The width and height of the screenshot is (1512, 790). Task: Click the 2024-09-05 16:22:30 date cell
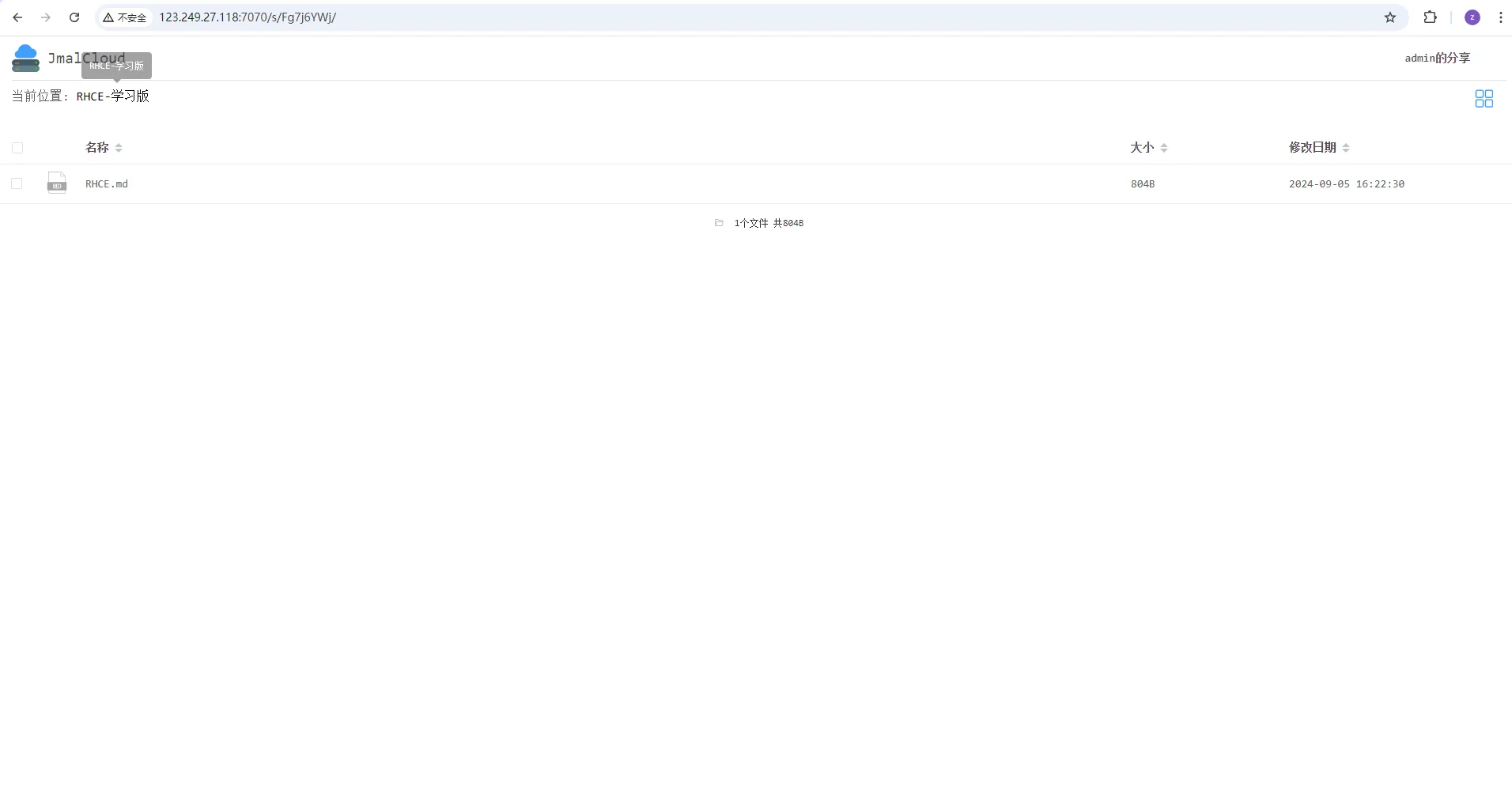[x=1347, y=183]
